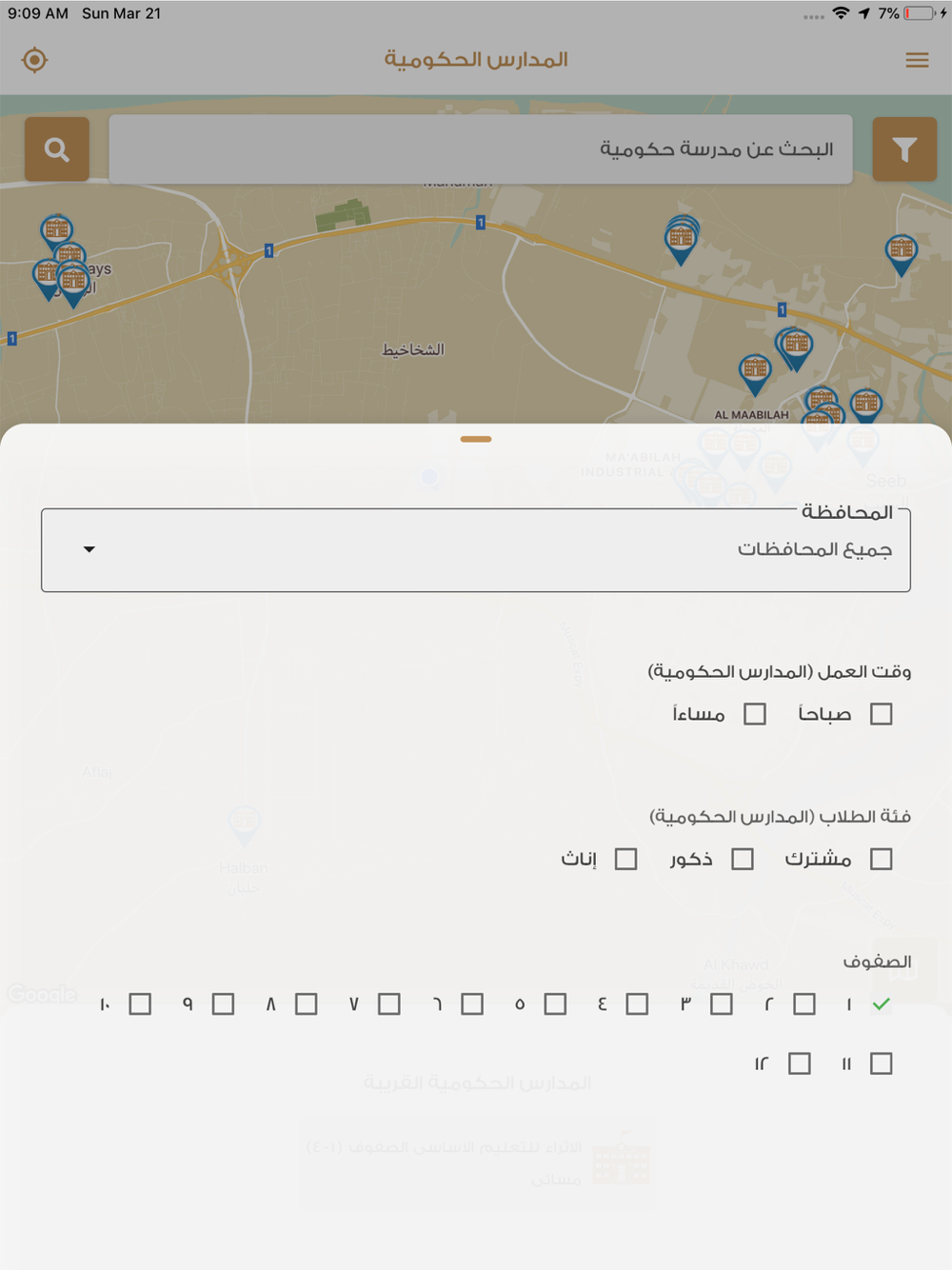Click the magnifier search button

57,149
